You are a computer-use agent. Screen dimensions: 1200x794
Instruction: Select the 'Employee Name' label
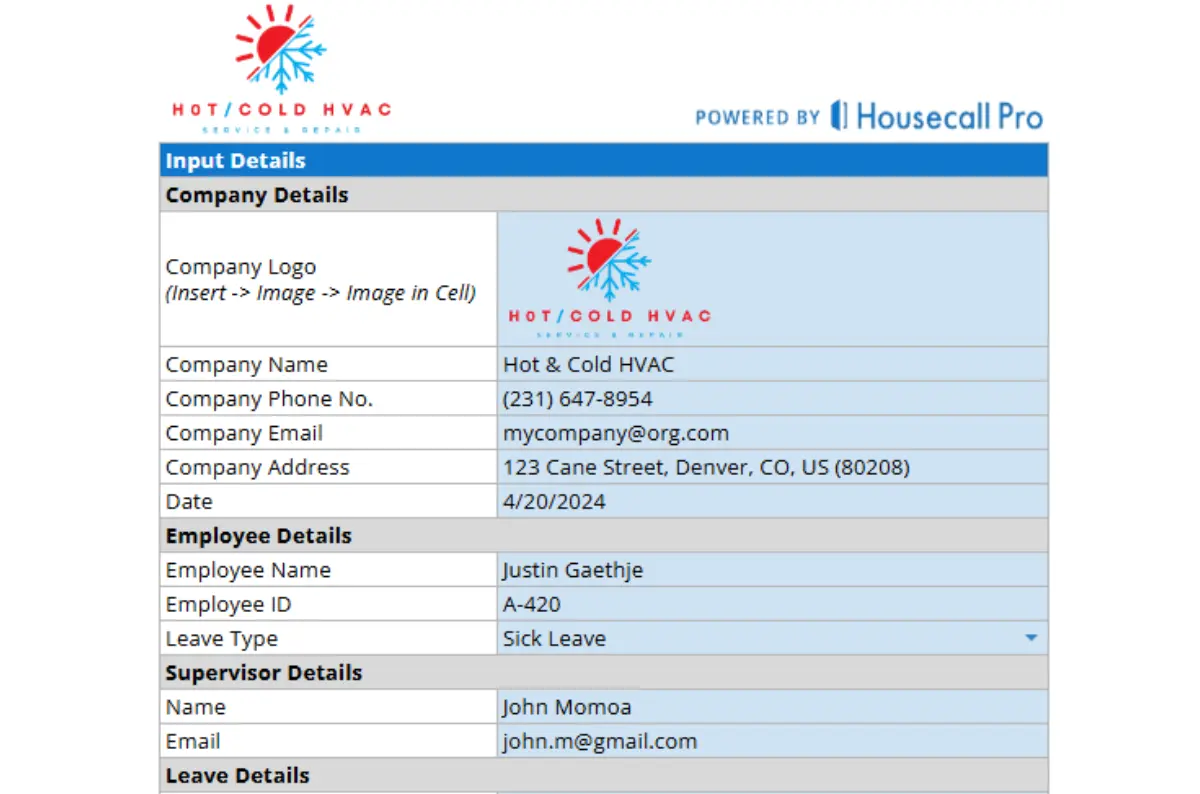pyautogui.click(x=248, y=570)
